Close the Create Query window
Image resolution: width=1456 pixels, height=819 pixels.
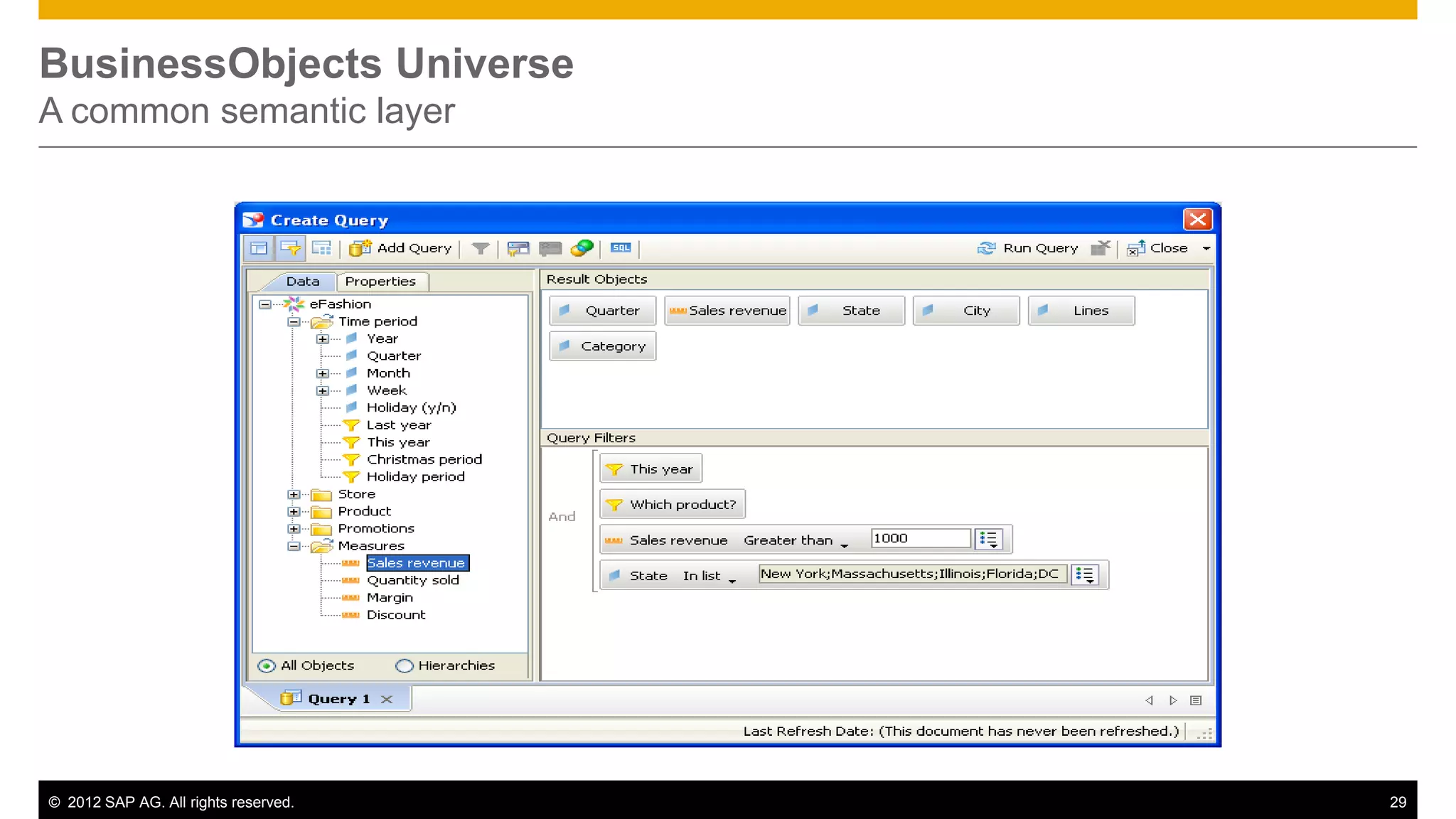pos(1197,220)
